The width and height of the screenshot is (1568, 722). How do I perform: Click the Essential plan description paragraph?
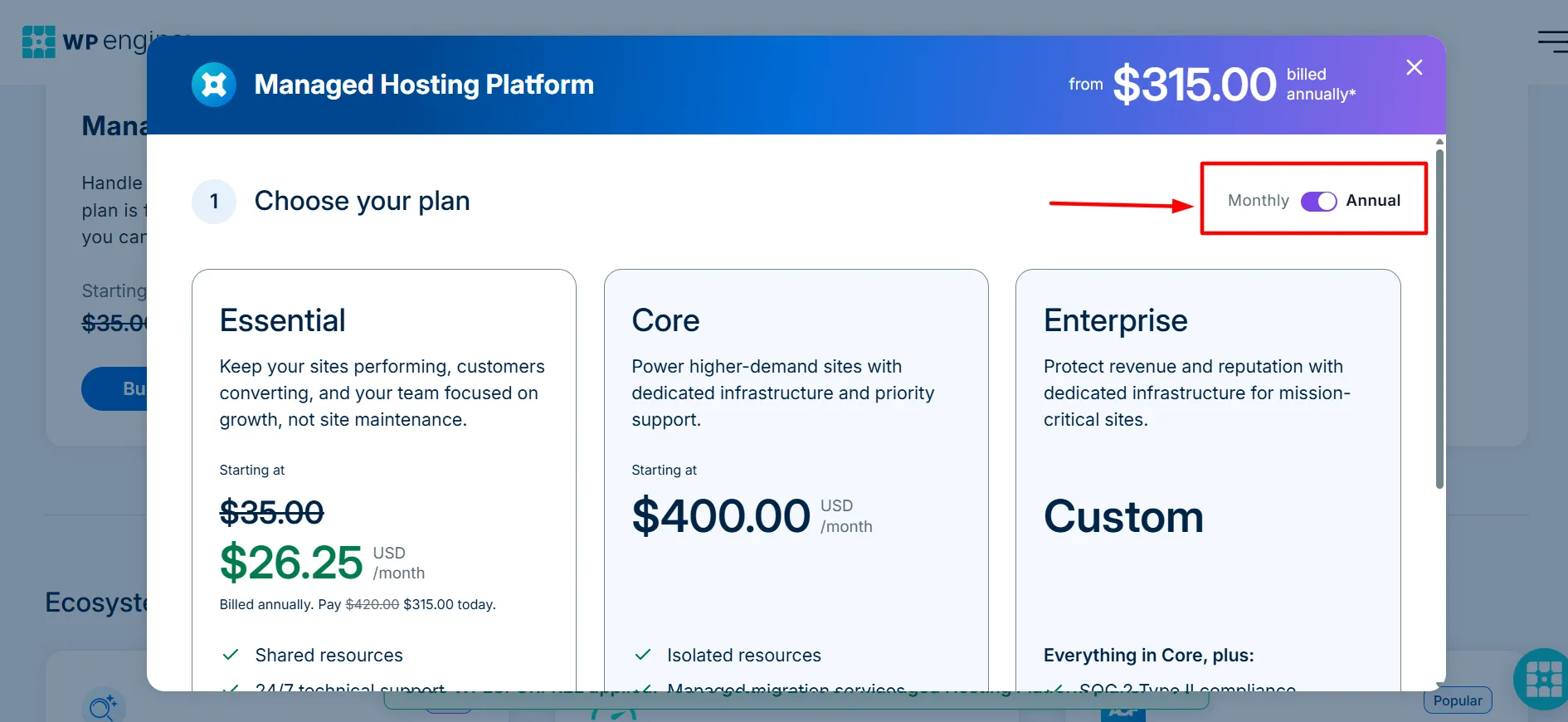382,393
